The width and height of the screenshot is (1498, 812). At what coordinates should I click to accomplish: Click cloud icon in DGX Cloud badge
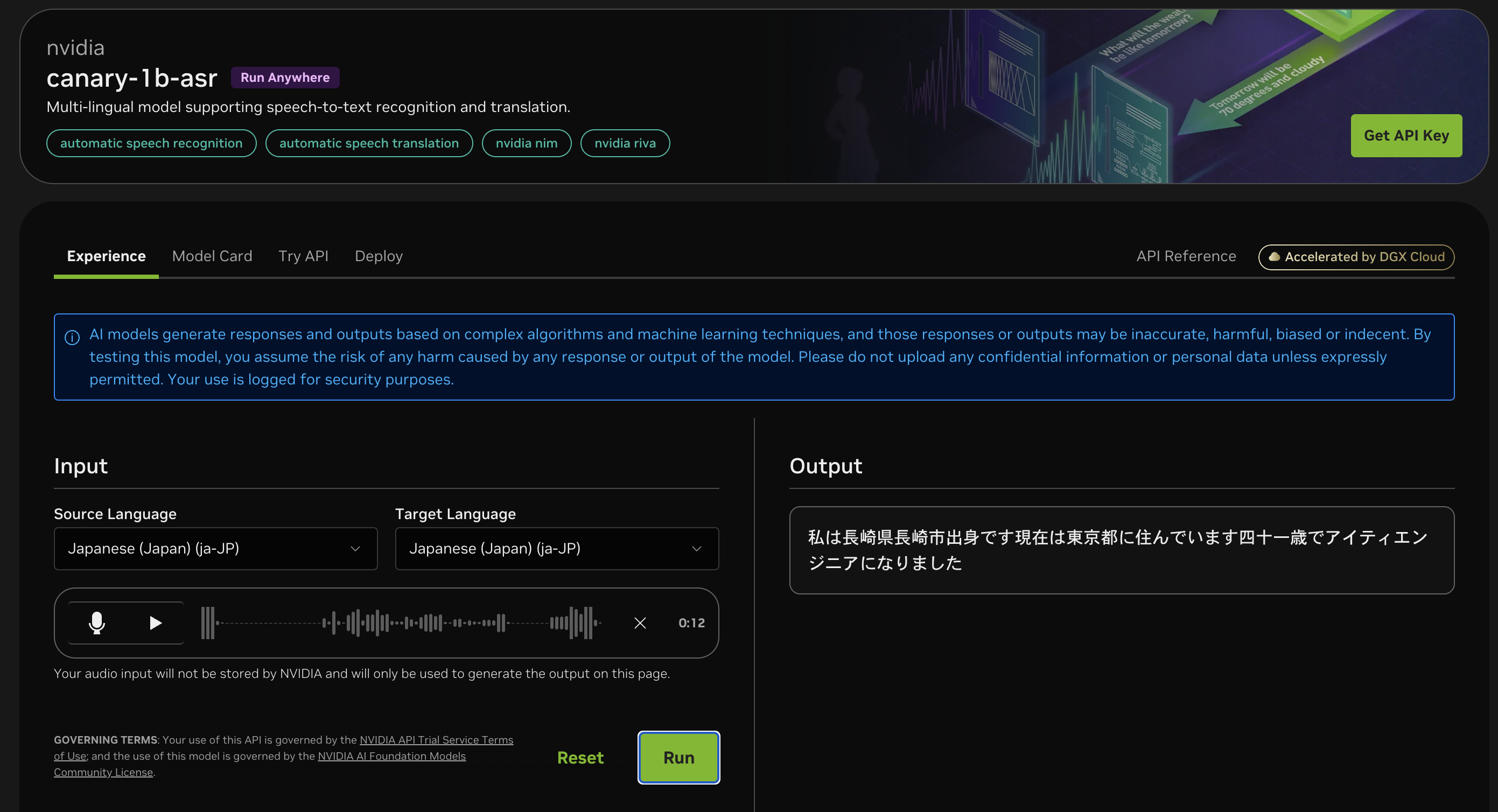click(1273, 257)
